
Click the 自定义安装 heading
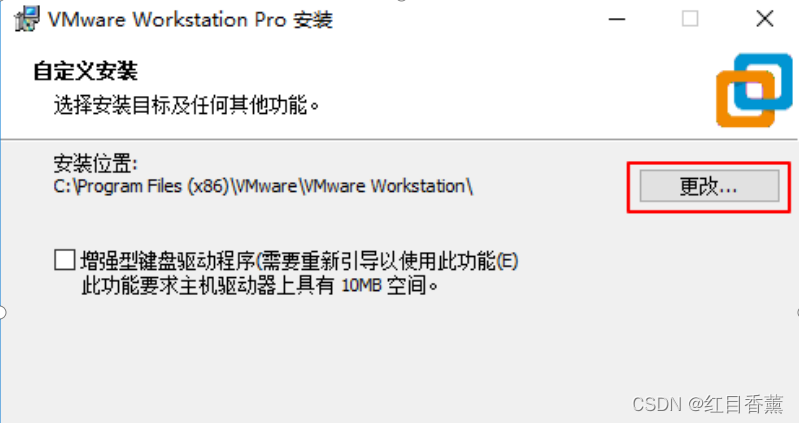85,71
